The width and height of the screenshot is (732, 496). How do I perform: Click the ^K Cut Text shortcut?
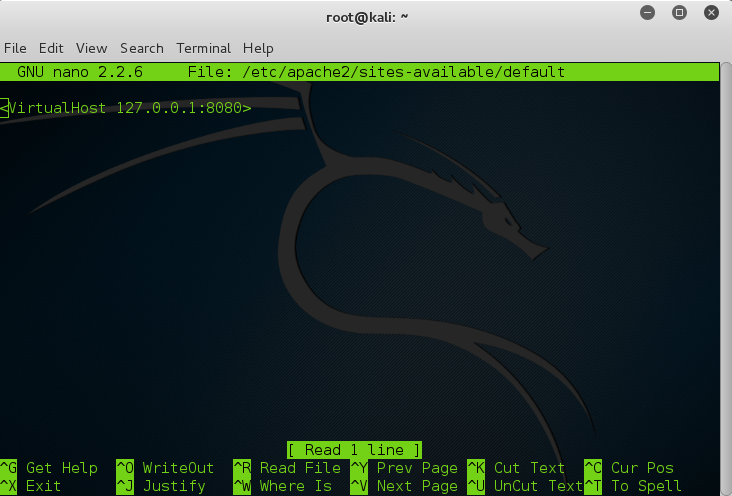click(x=516, y=468)
